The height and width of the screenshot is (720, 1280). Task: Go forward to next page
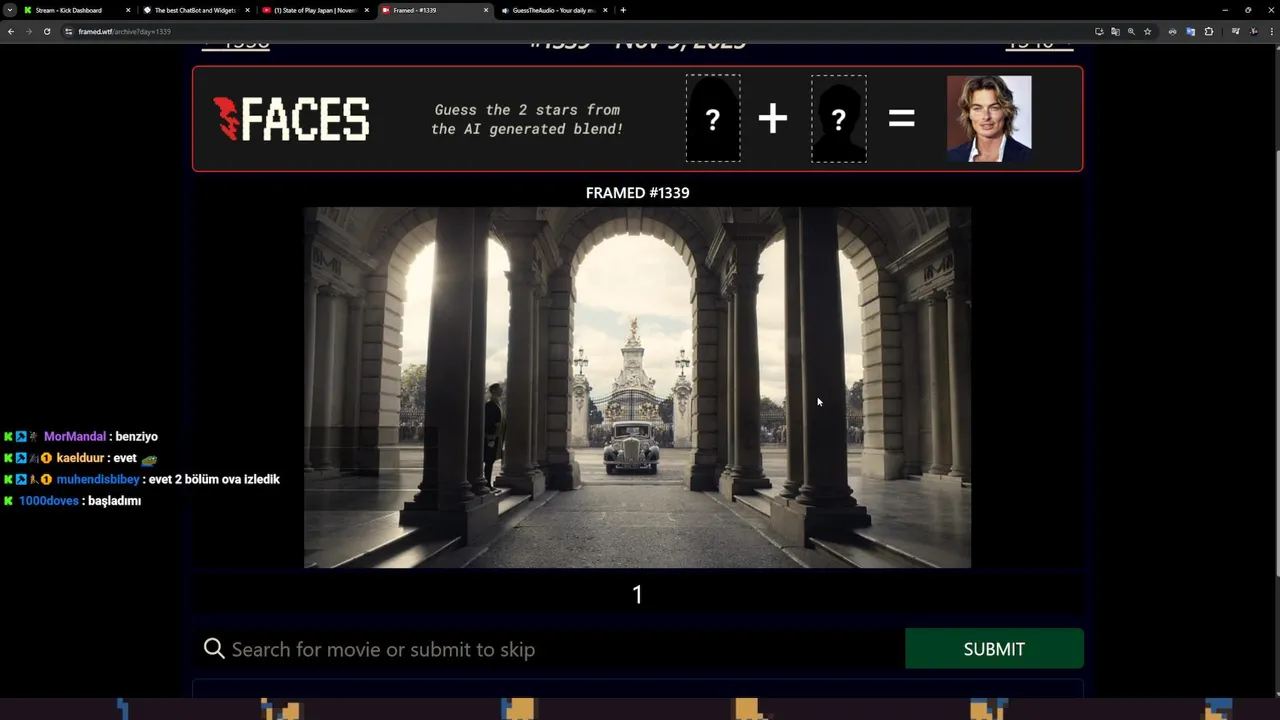pos(28,31)
